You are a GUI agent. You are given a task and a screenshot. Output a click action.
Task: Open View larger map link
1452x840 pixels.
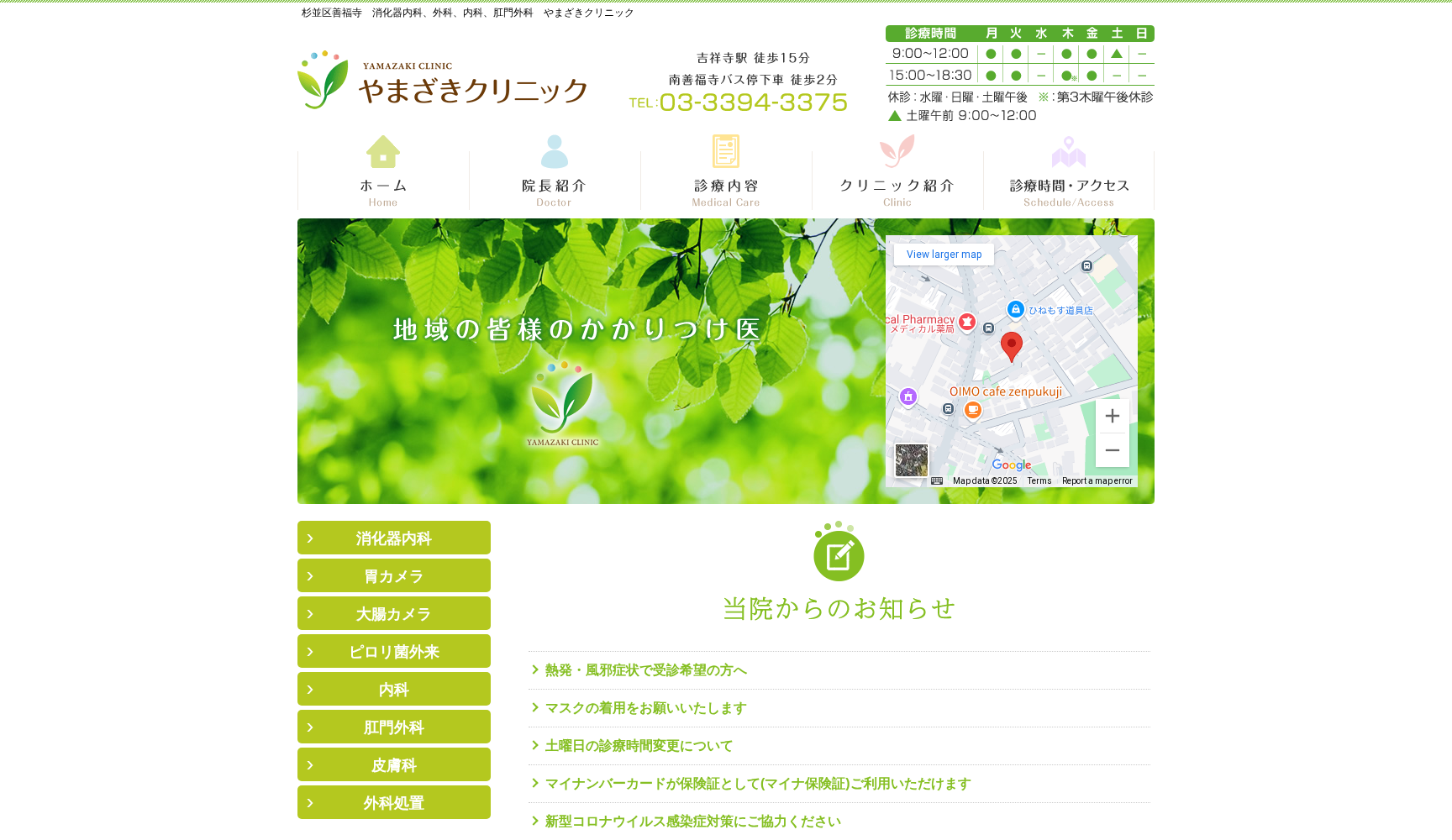click(x=944, y=255)
